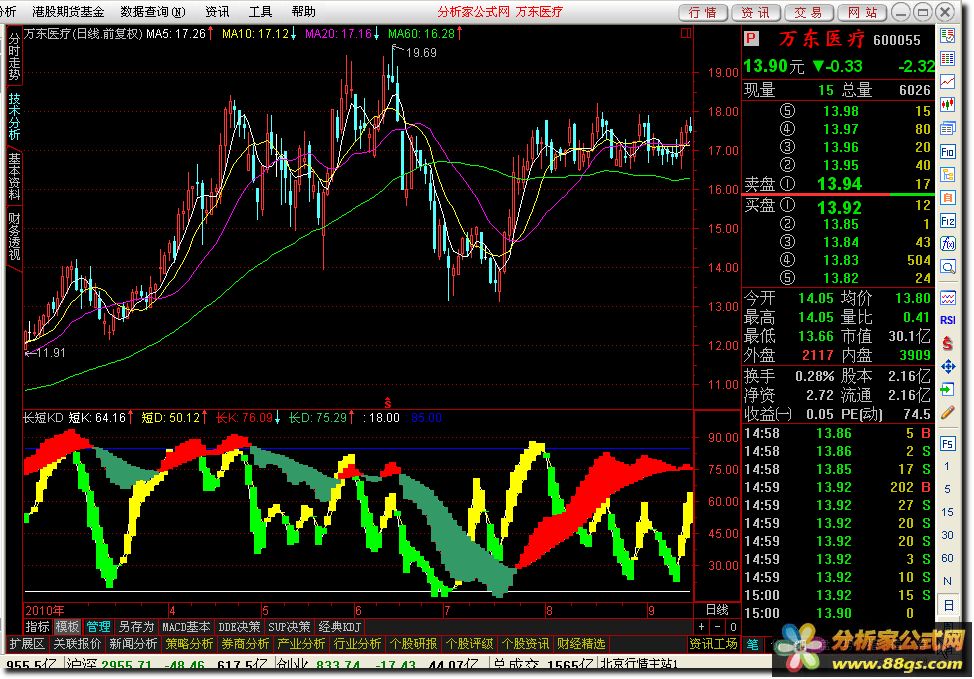Select the 15-minute period

pyautogui.click(x=947, y=512)
